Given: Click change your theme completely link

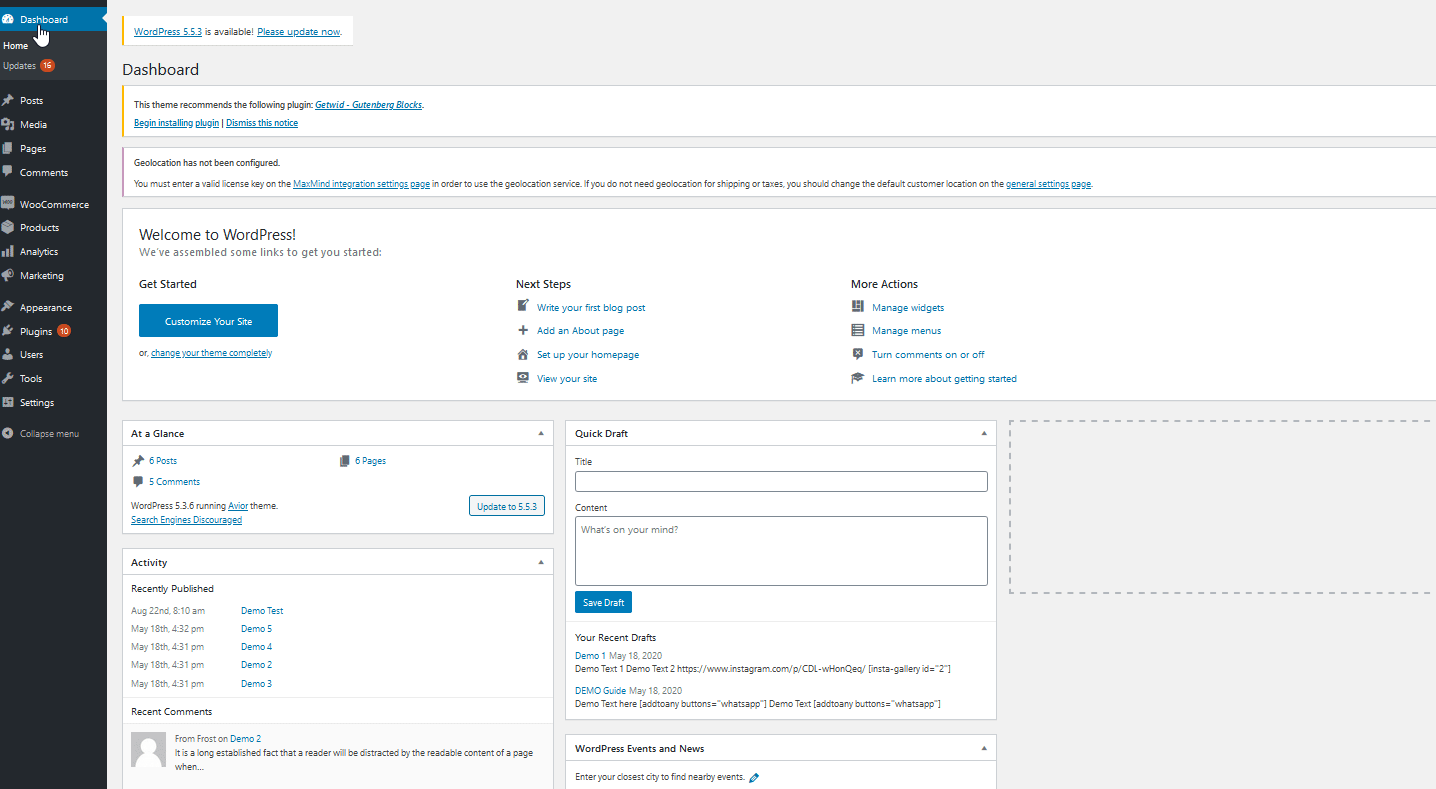Looking at the screenshot, I should coord(211,353).
